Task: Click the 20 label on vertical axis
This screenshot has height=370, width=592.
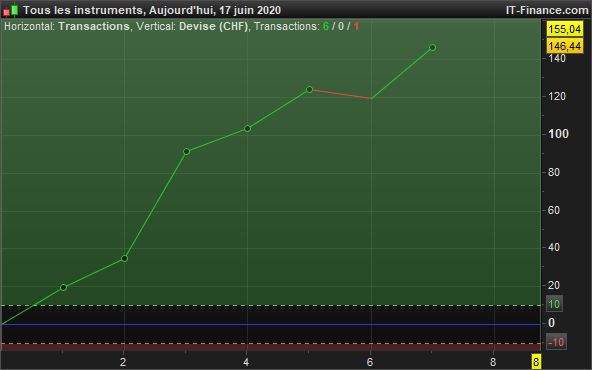Action: point(553,285)
